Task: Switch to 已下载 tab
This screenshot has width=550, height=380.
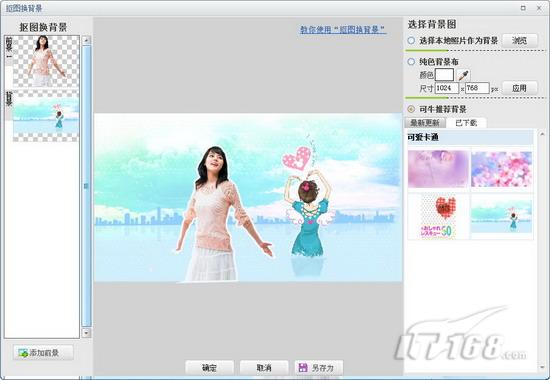Action: [x=466, y=123]
